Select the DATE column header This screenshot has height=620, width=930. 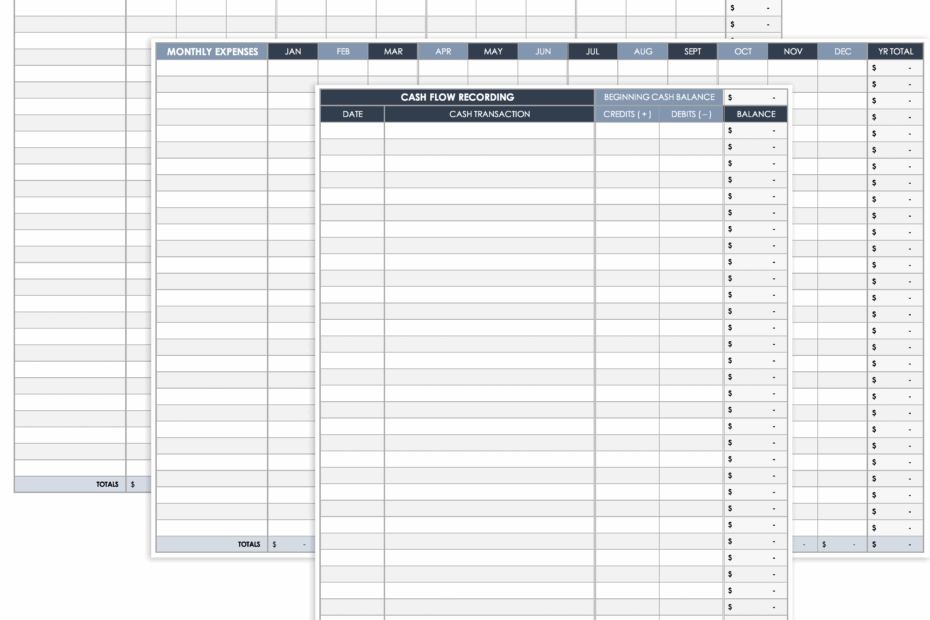pos(352,114)
